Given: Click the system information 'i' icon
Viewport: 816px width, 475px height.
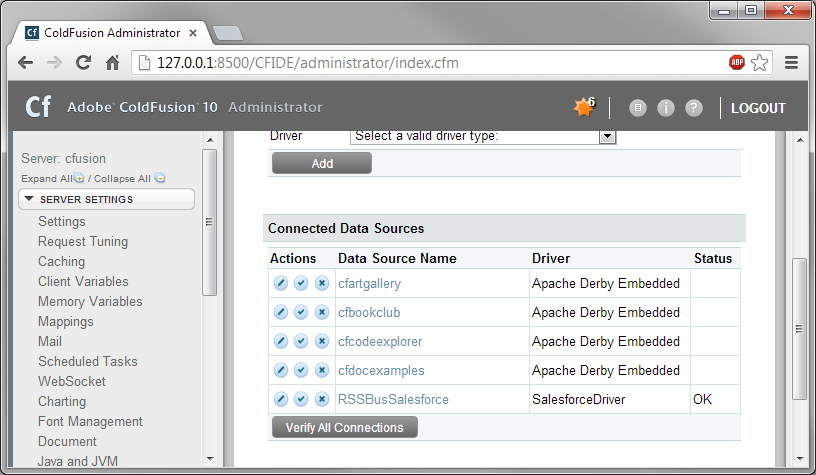Looking at the screenshot, I should 666,108.
